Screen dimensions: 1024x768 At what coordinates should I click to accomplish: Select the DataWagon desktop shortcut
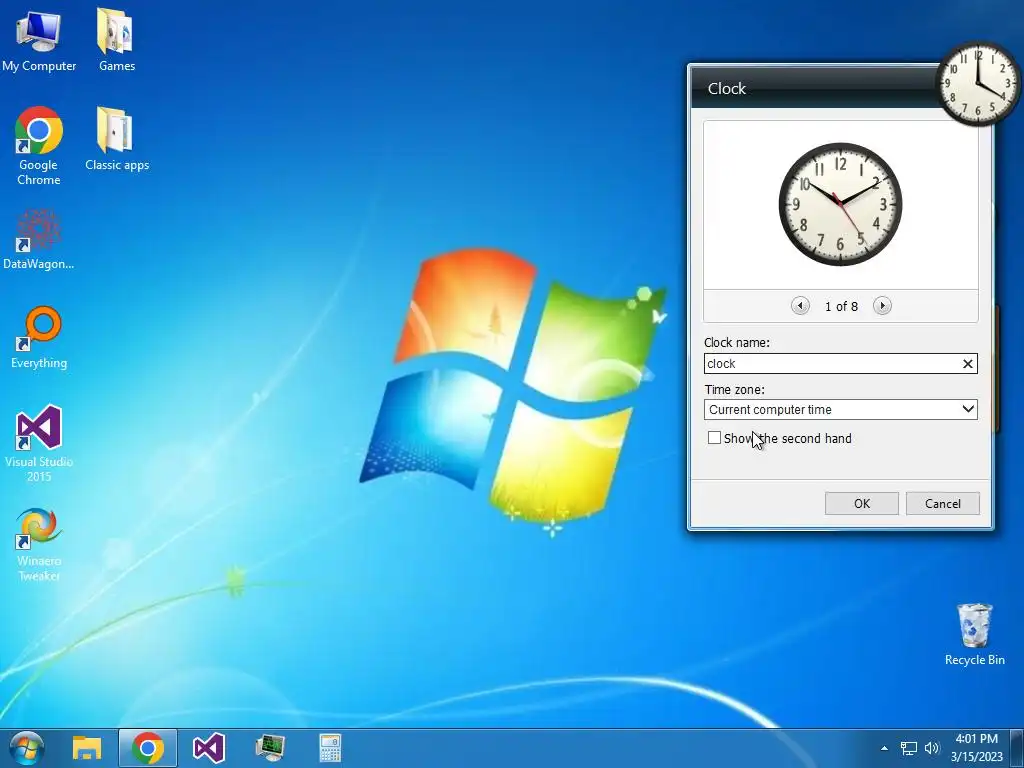pos(39,240)
